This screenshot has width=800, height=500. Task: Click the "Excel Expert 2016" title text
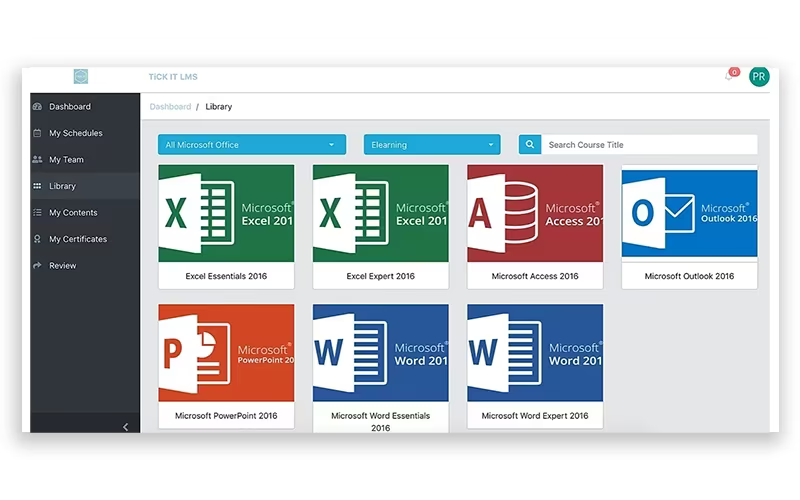coord(381,276)
